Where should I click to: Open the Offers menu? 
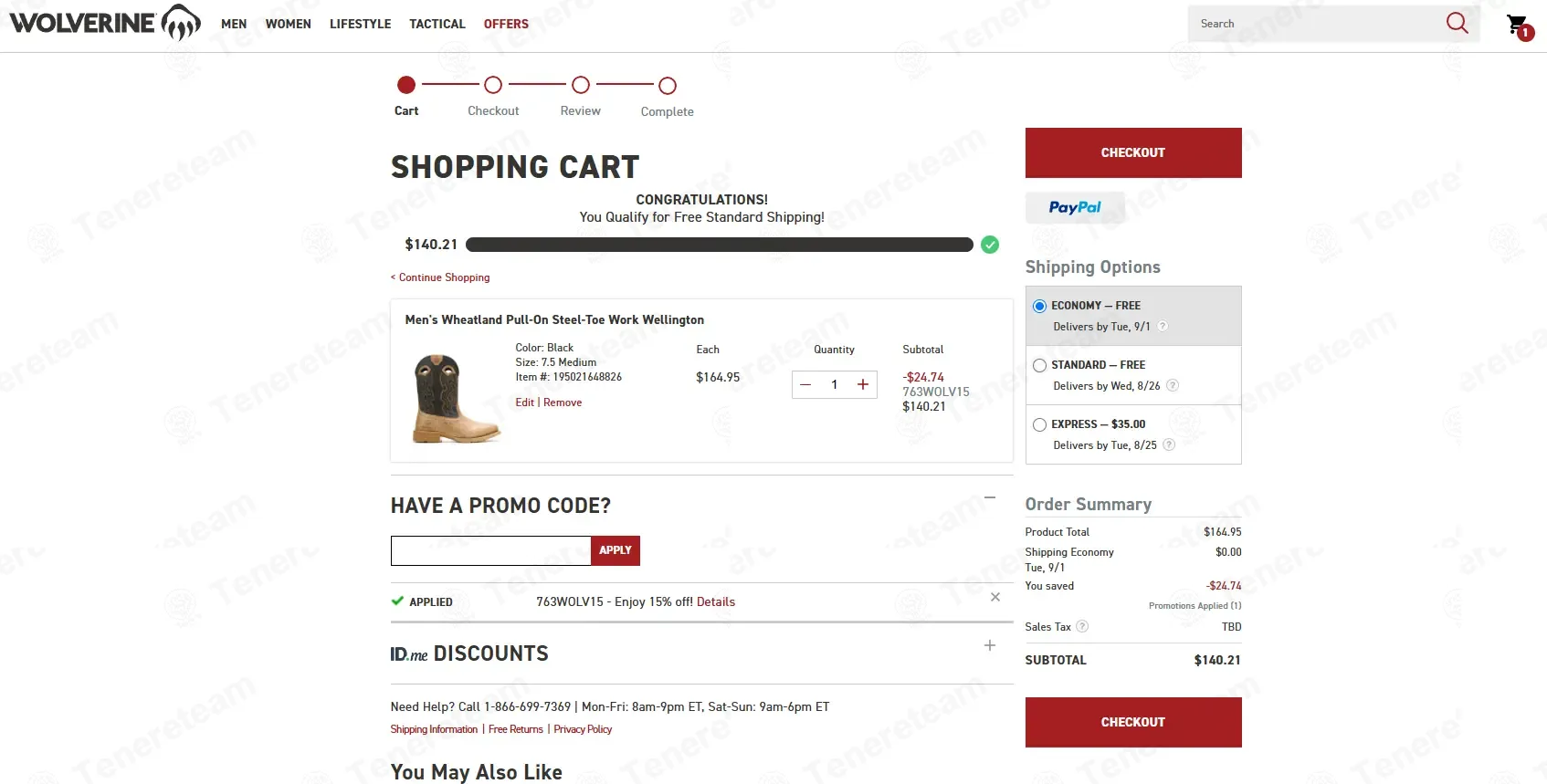[506, 24]
